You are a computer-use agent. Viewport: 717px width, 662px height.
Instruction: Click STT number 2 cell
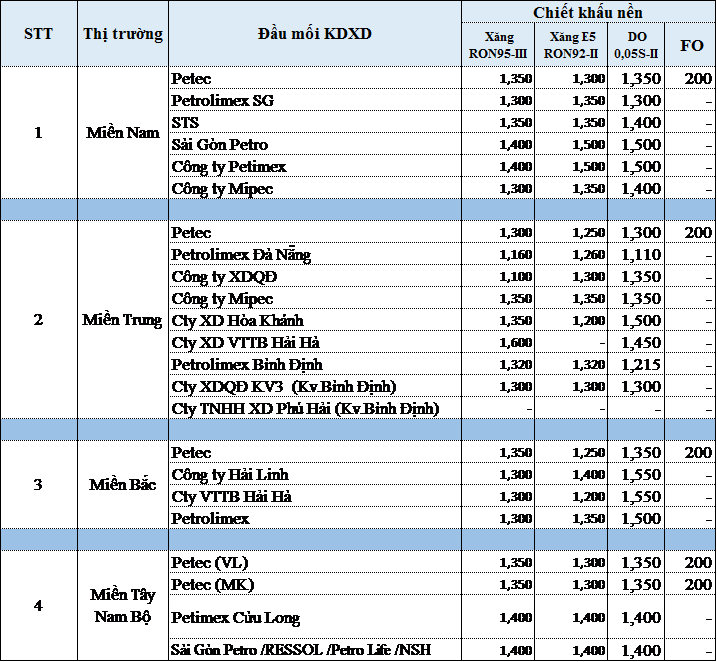[x=39, y=320]
